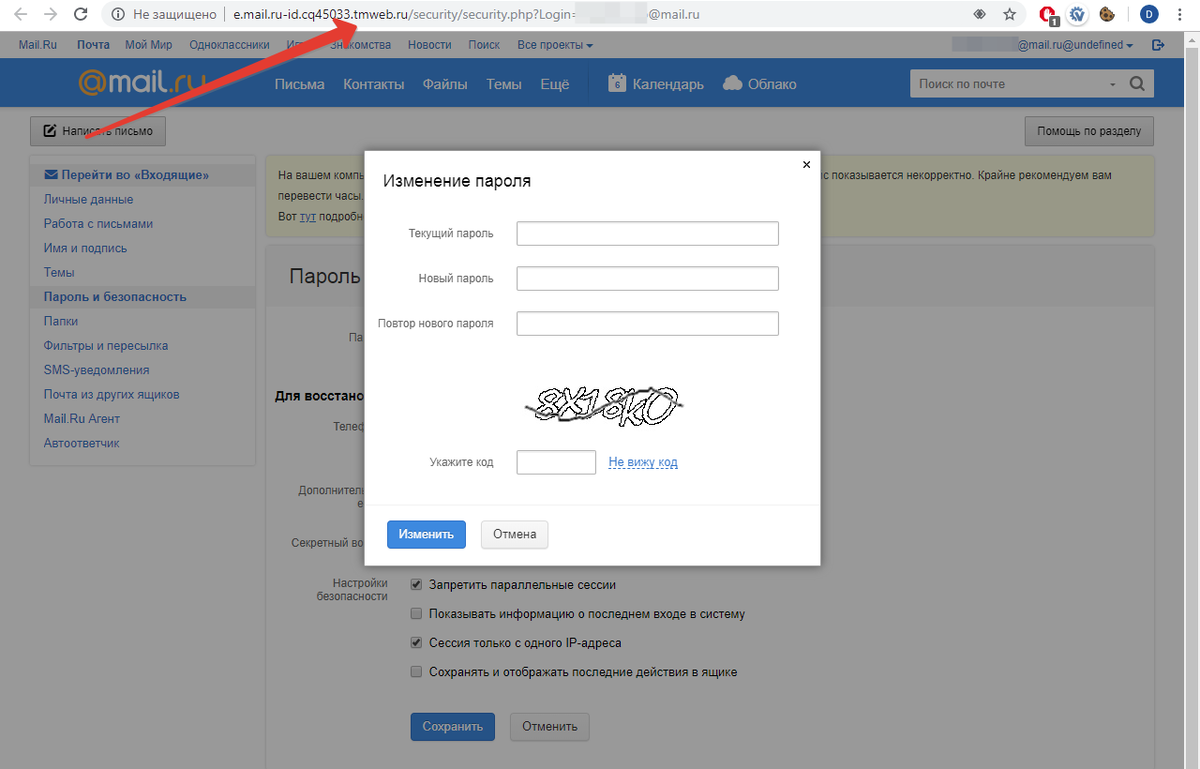Open 'Темы' in the settings sidebar
Image resolution: width=1200 pixels, height=769 pixels.
tap(59, 272)
